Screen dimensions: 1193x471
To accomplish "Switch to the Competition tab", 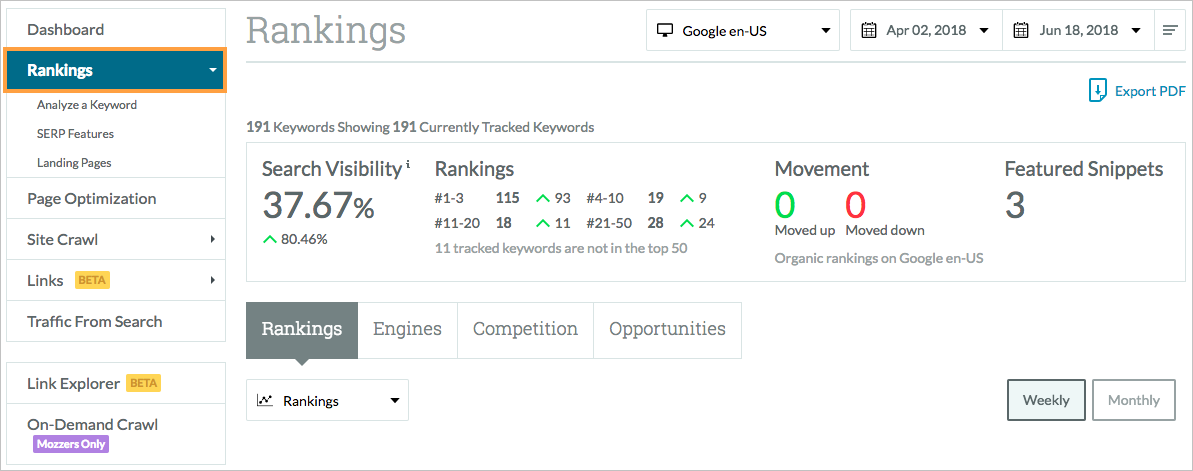I will click(x=525, y=329).
